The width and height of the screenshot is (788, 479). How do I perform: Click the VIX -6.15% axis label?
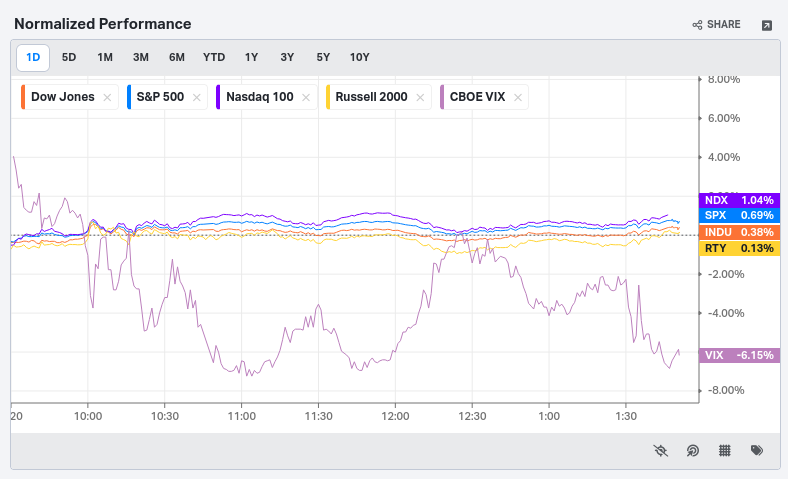coord(739,355)
